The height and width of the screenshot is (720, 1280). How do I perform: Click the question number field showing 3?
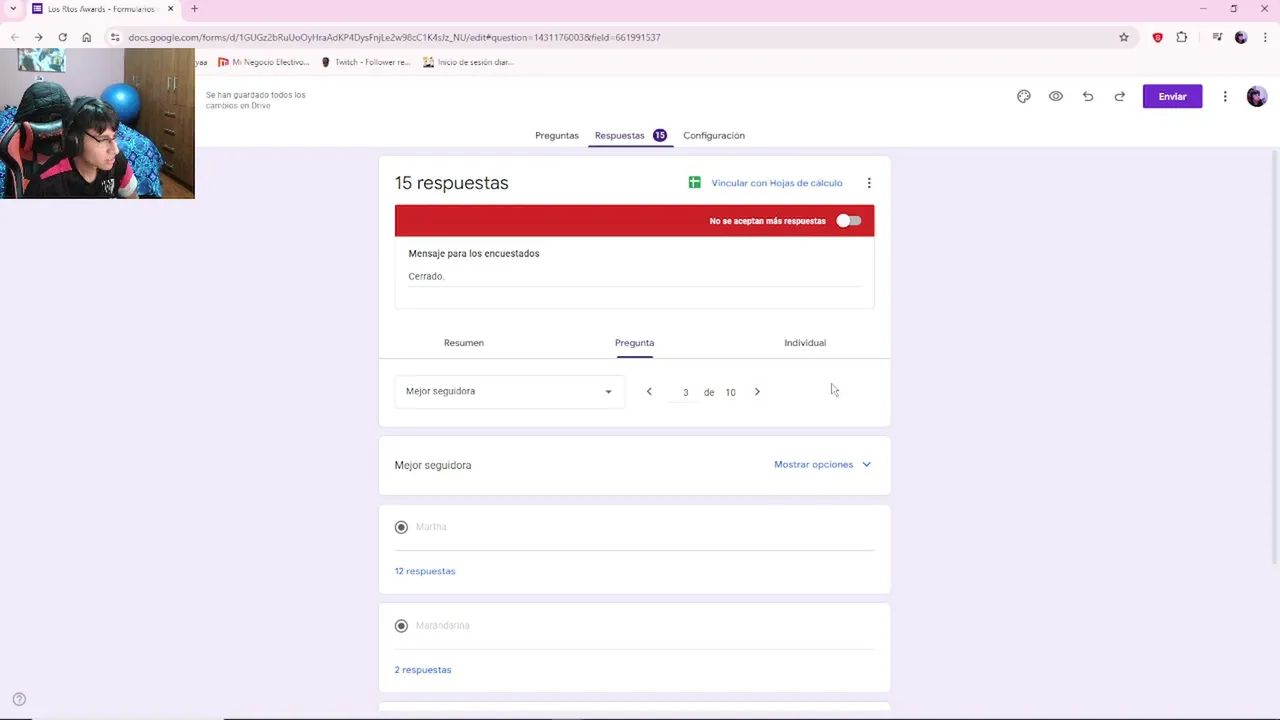point(686,392)
